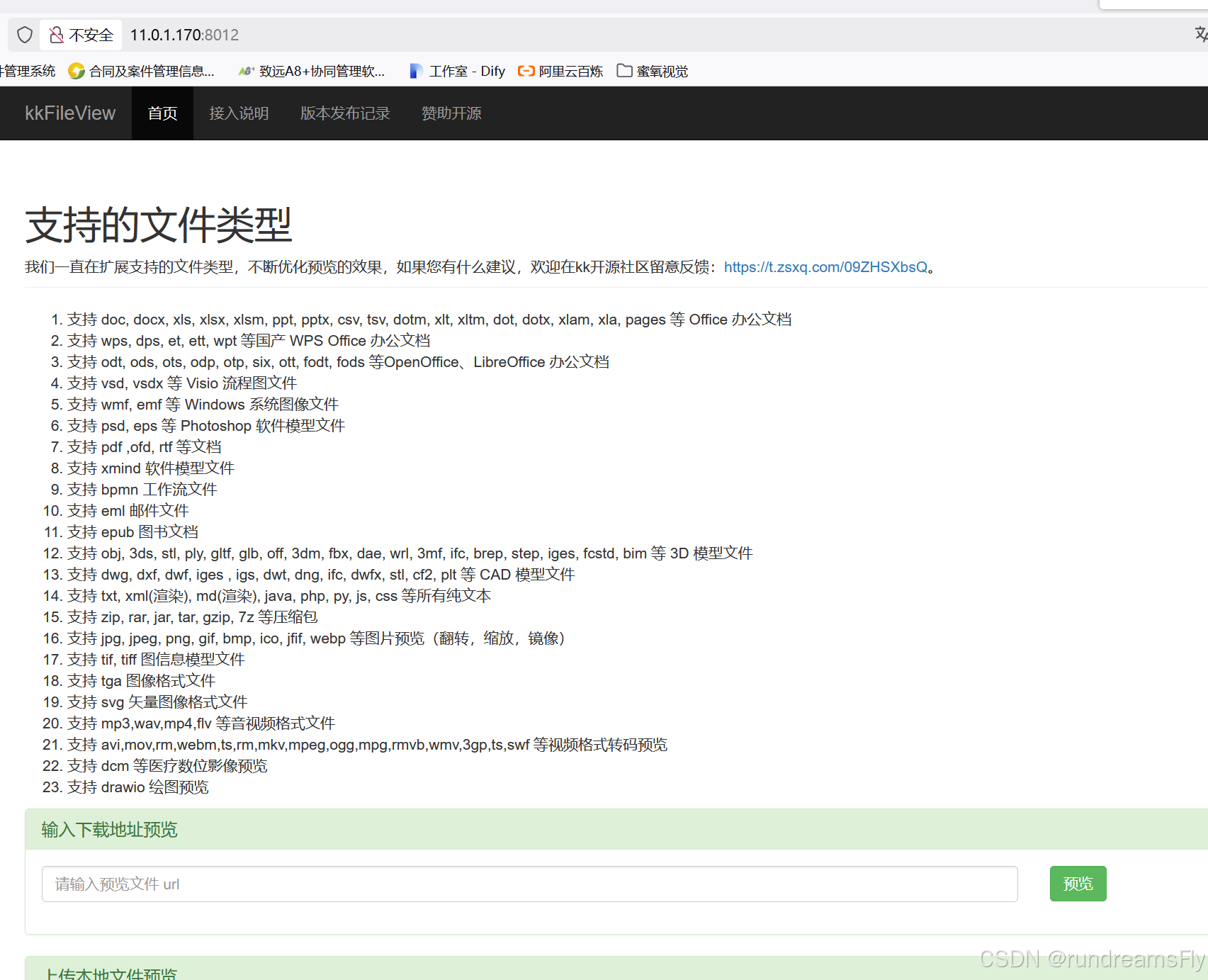Go to the 首页 nav tab

click(x=162, y=113)
